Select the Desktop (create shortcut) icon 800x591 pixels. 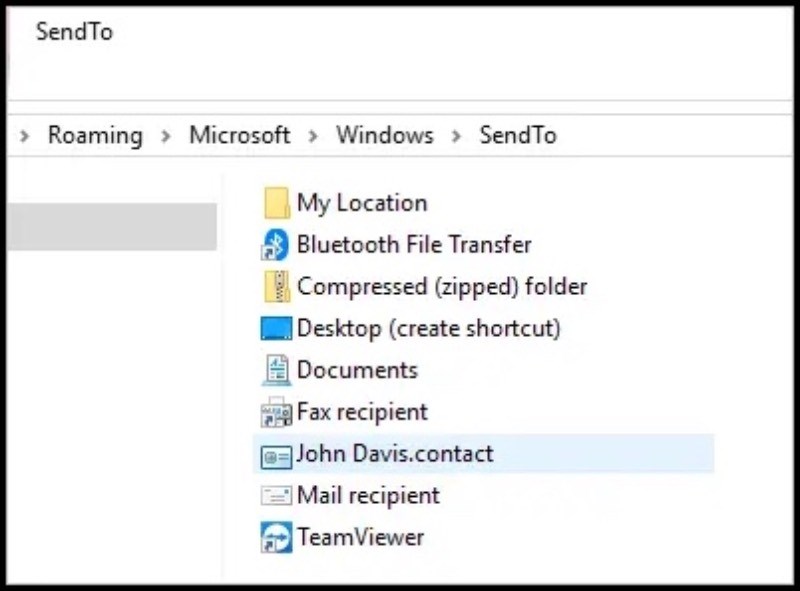tap(276, 328)
